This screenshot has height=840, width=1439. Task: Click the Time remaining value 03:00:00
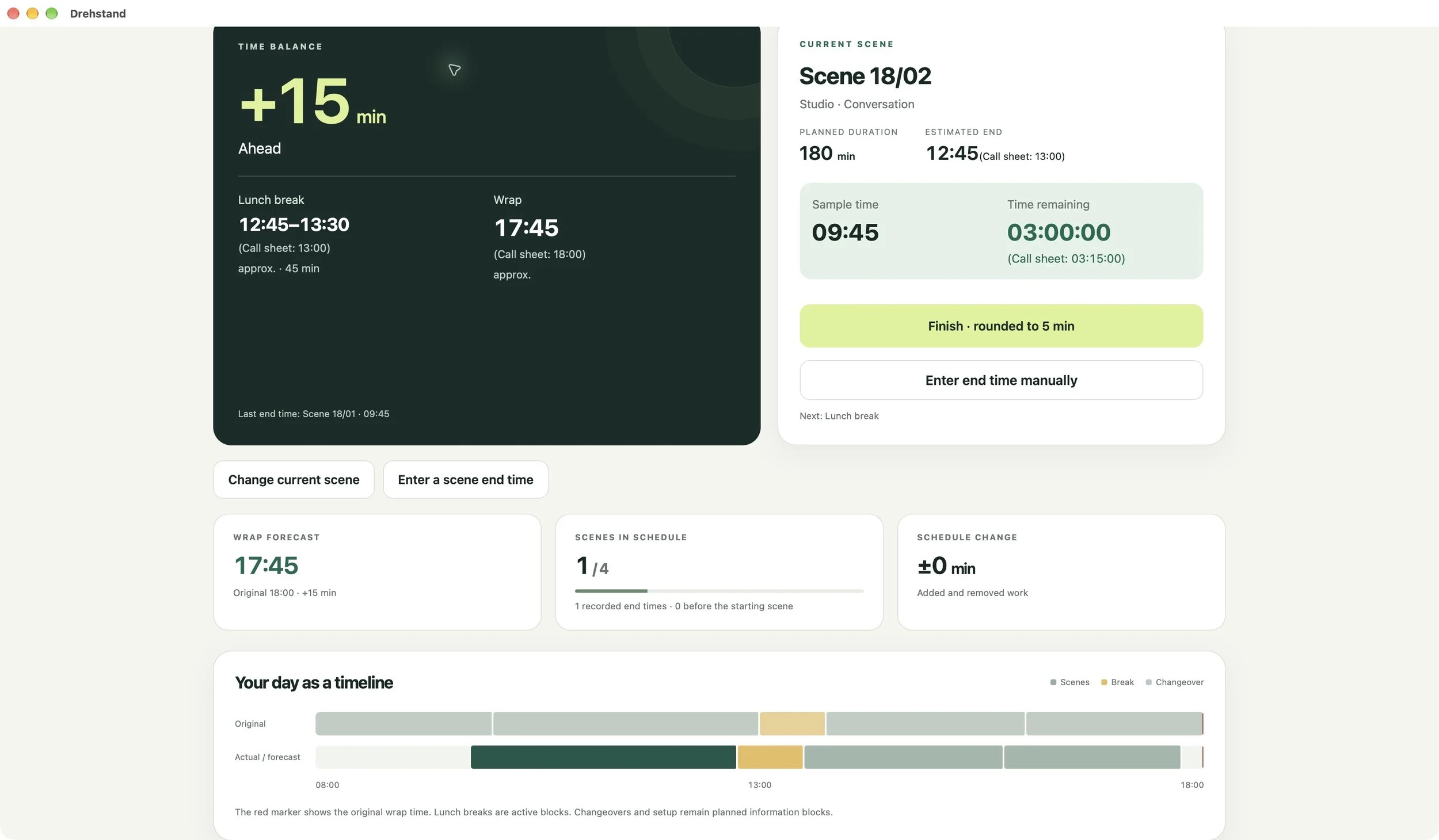[x=1059, y=232]
